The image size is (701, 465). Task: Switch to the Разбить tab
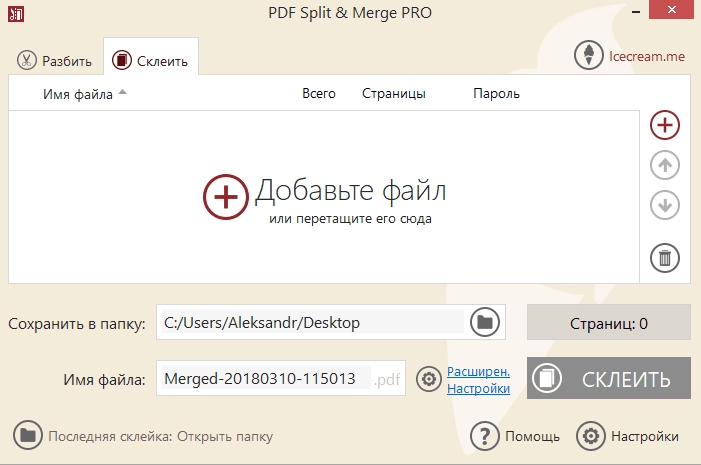pos(55,60)
